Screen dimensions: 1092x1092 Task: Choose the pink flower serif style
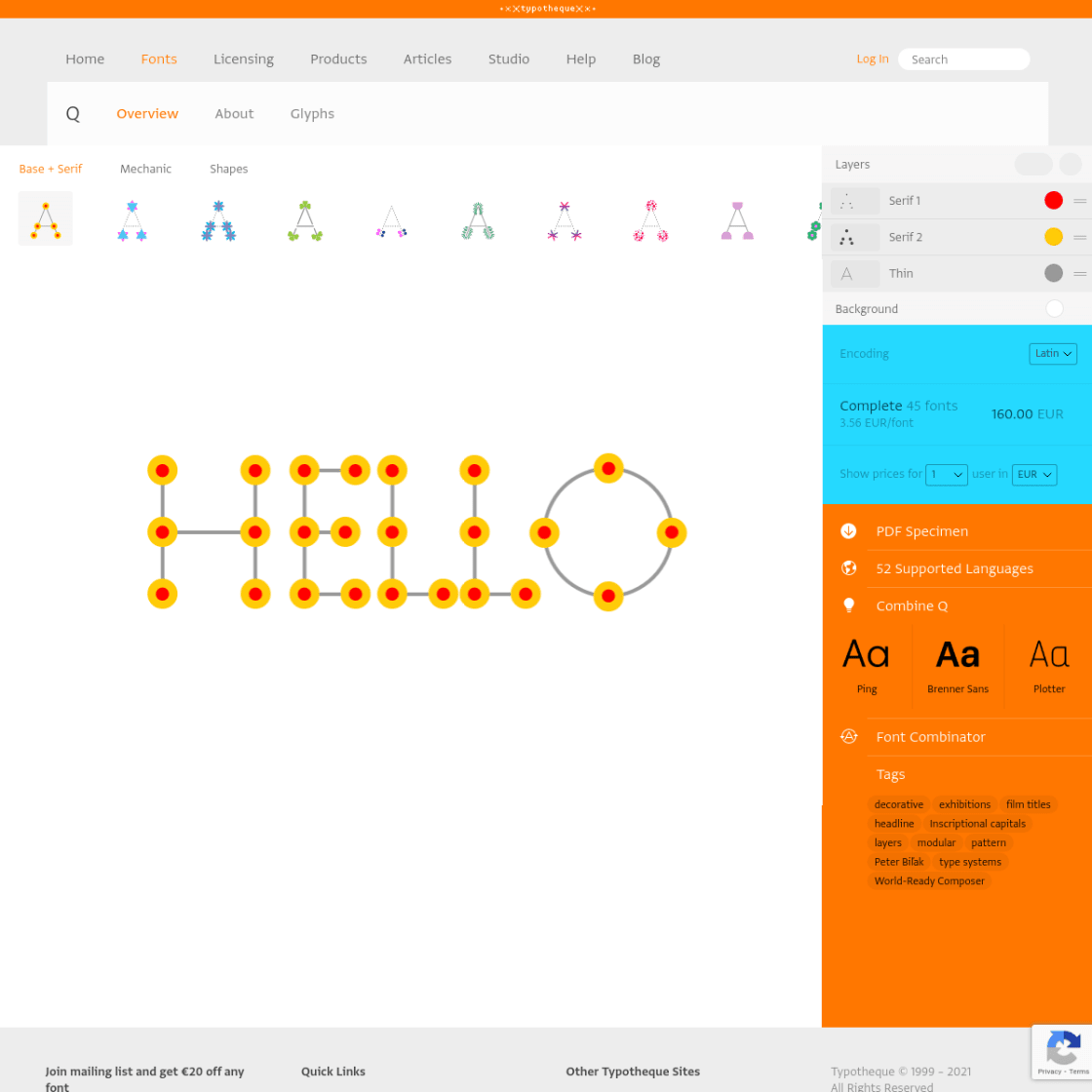[651, 220]
